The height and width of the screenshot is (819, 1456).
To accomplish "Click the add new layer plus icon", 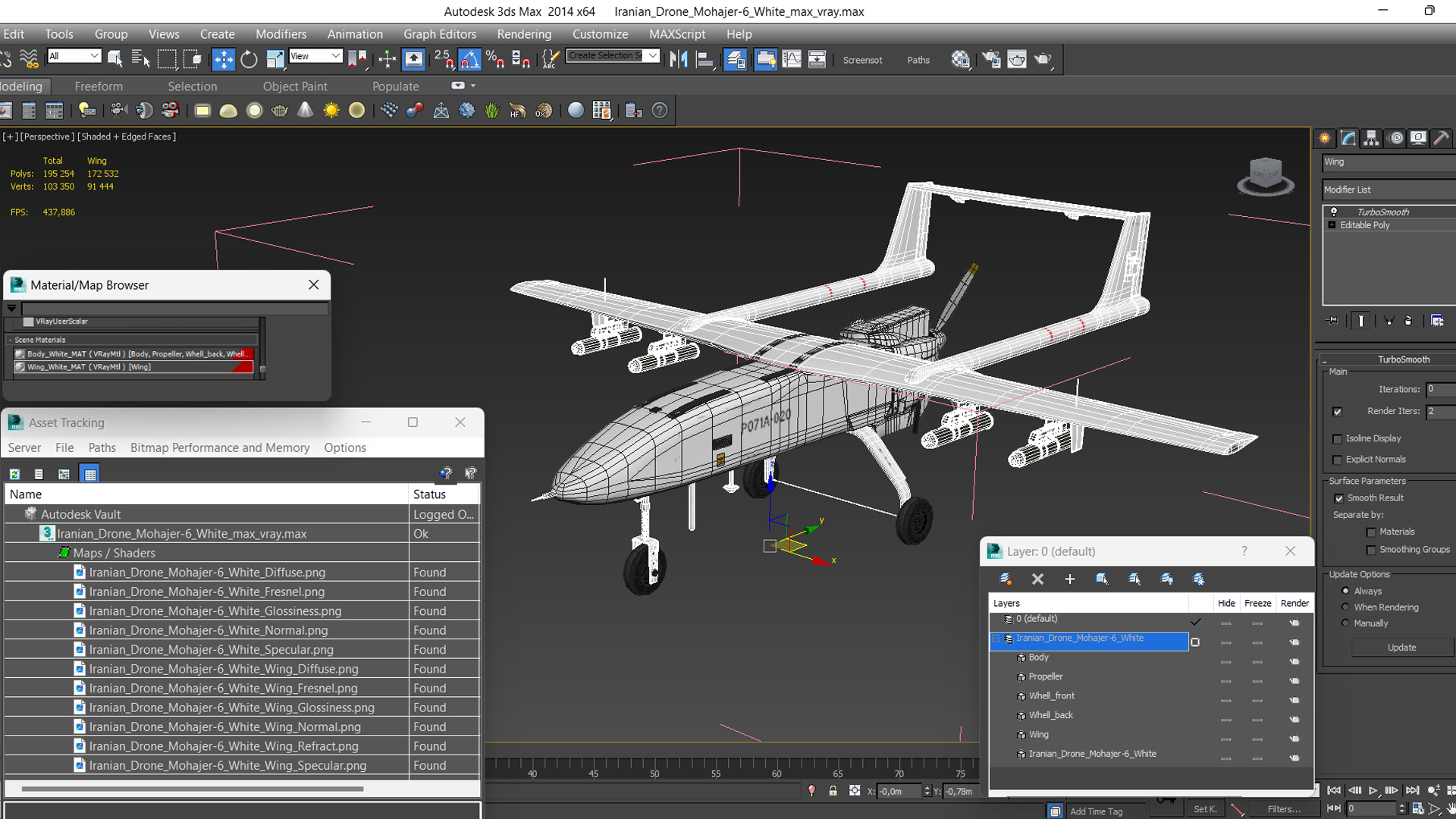I will point(1069,579).
